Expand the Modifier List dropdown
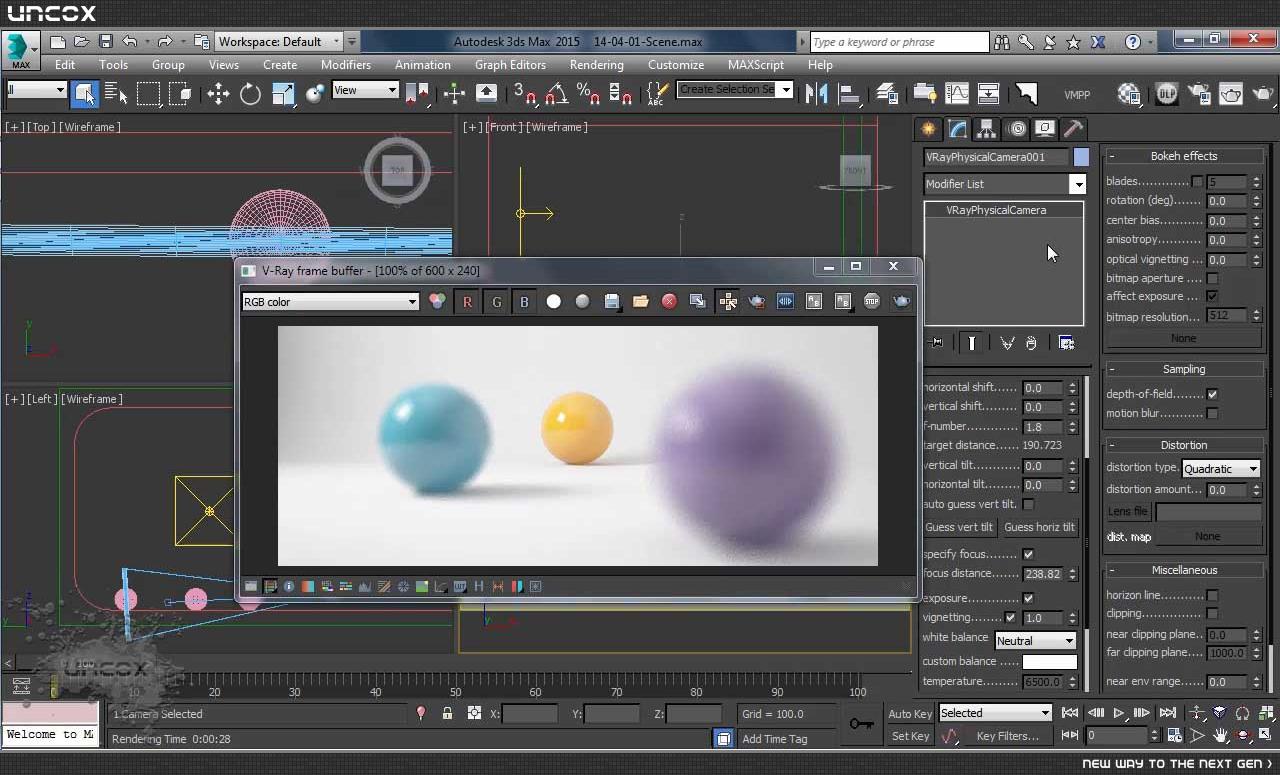This screenshot has width=1280, height=775. click(1004, 184)
